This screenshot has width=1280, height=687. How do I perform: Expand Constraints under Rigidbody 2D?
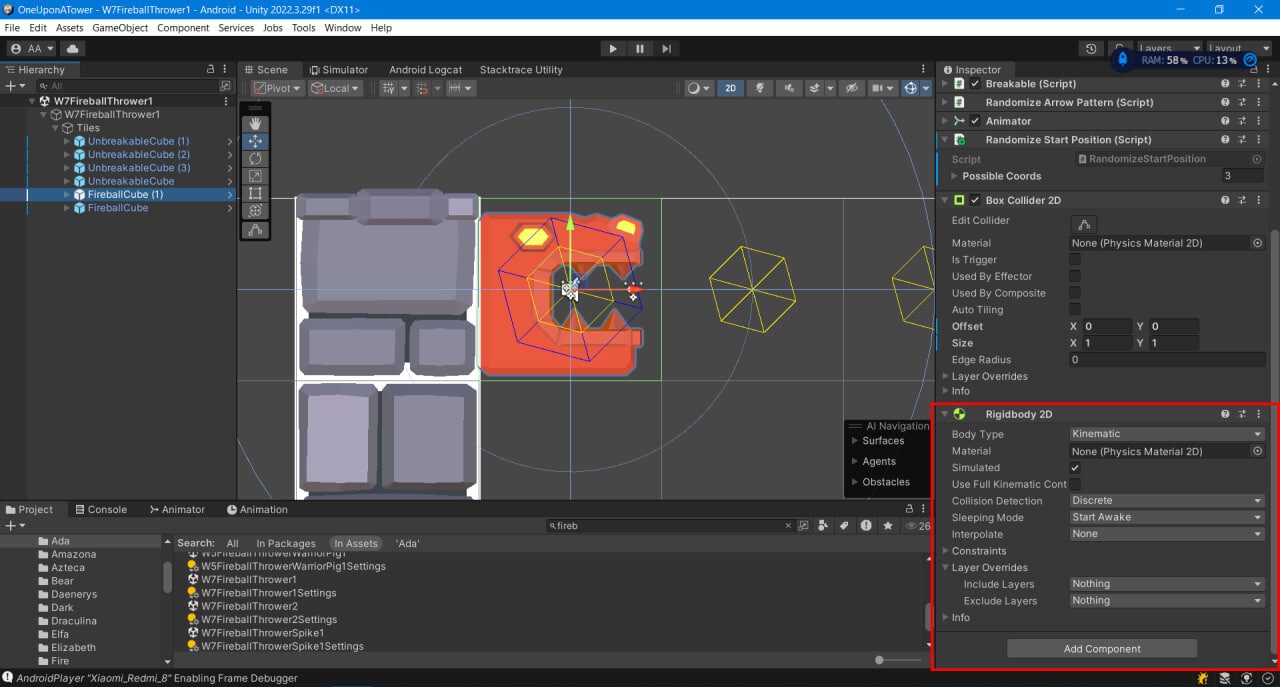pyautogui.click(x=946, y=550)
